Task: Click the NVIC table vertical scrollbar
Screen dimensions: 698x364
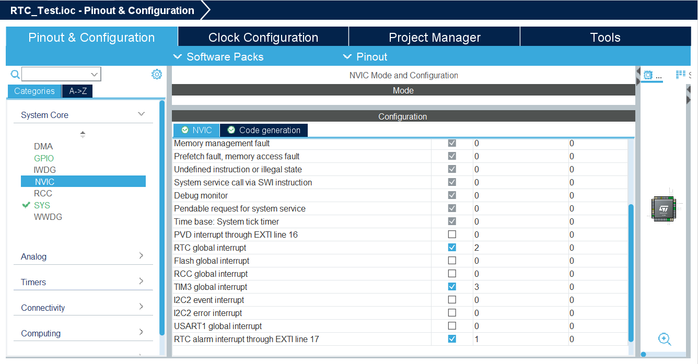Action: [631, 272]
